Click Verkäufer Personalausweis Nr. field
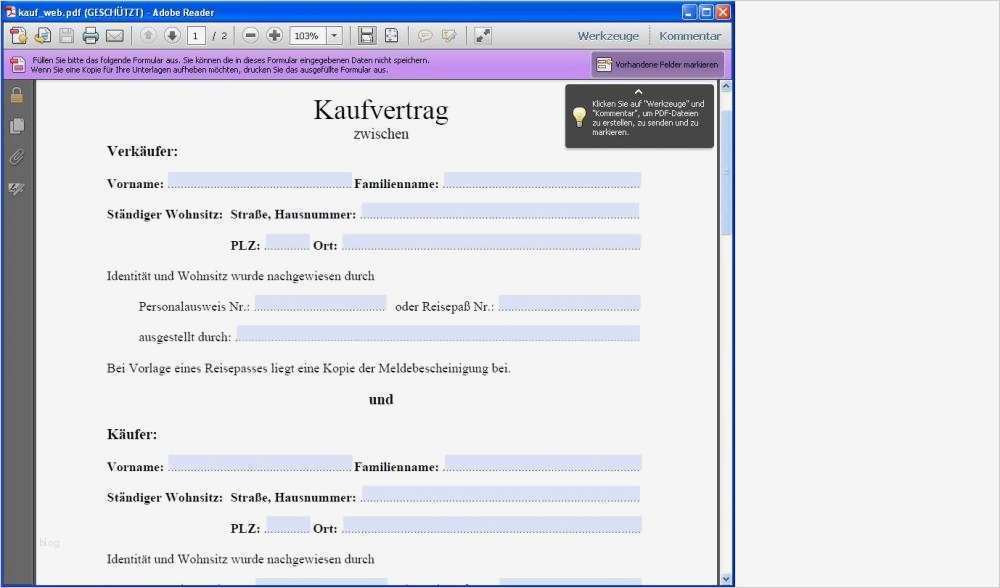 [320, 303]
